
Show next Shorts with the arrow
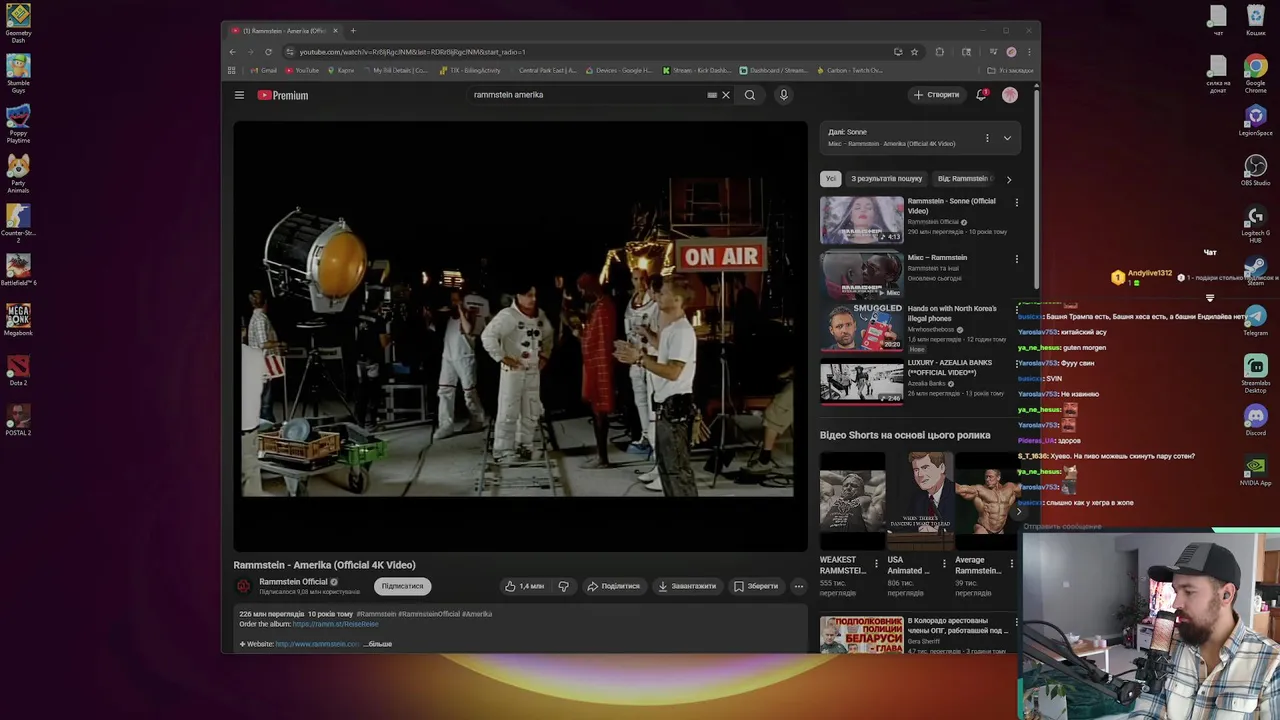pyautogui.click(x=1019, y=511)
